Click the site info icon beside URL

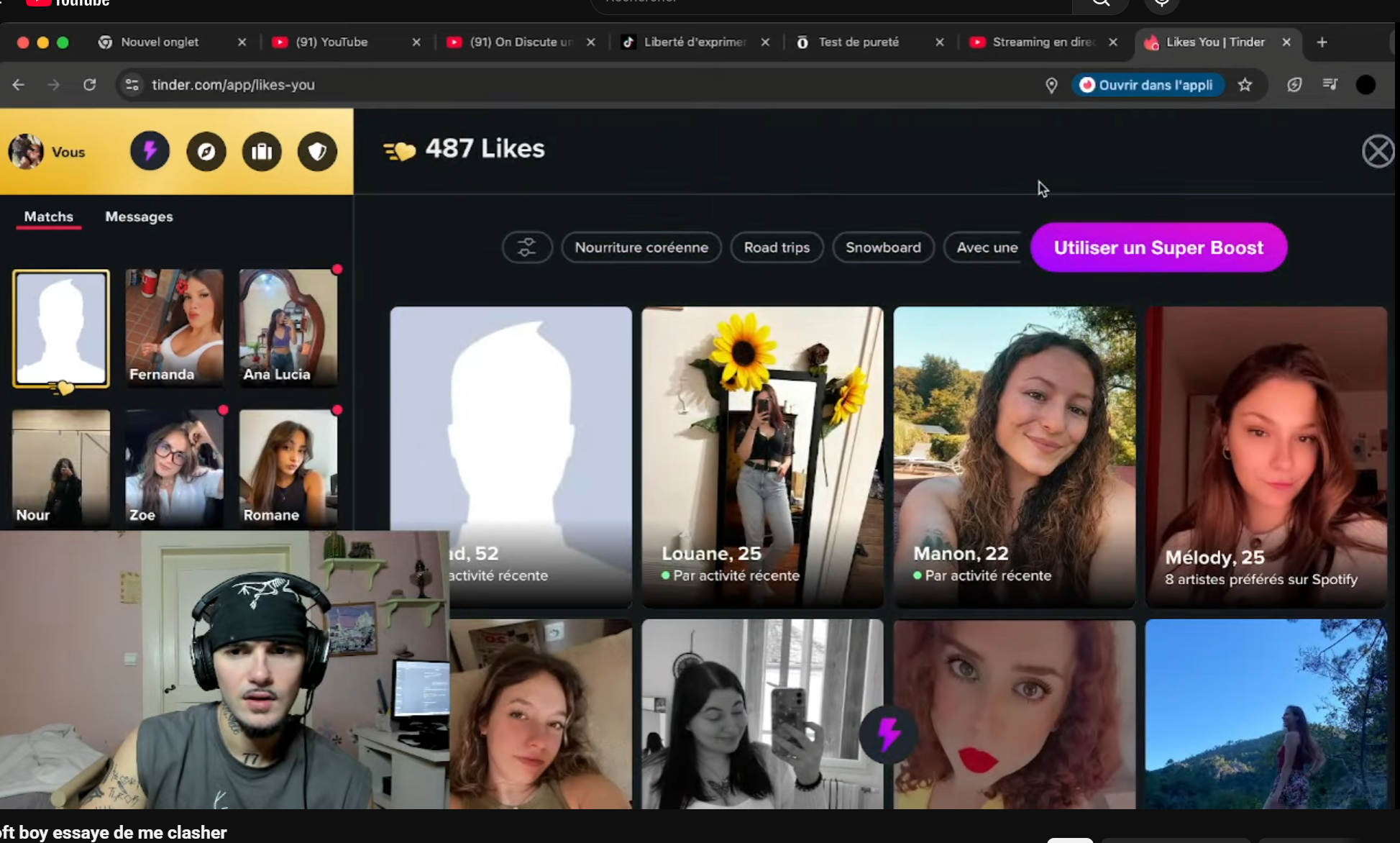pyautogui.click(x=132, y=85)
